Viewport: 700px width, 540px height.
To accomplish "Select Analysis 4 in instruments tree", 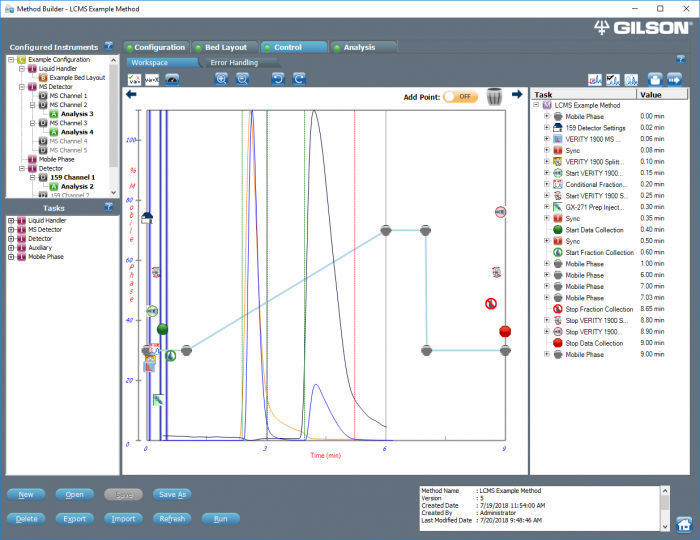I will click(x=77, y=132).
